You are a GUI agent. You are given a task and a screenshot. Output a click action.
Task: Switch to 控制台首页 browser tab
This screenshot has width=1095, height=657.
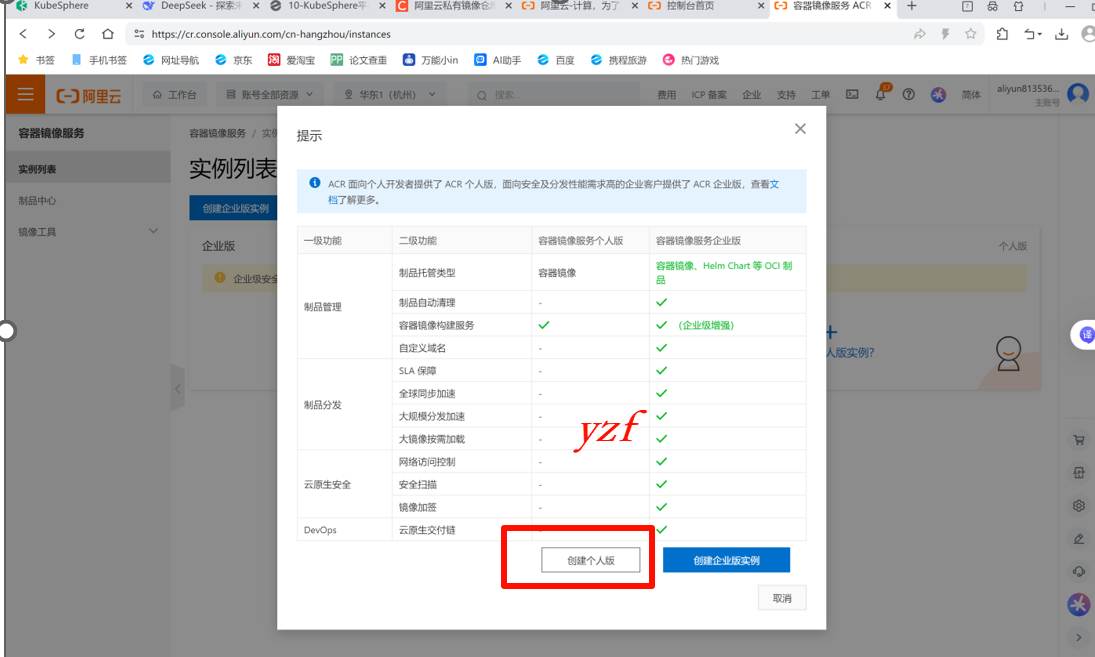tap(705, 6)
